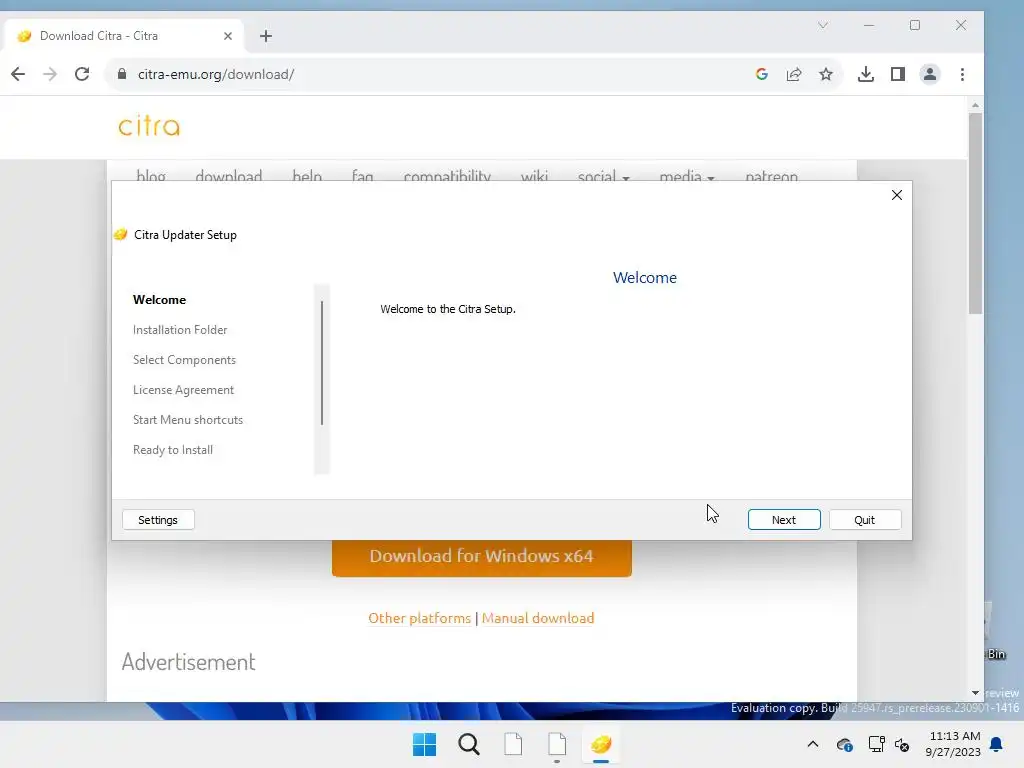Click the cloud sync tray icon
This screenshot has width=1024, height=768.
(844, 744)
